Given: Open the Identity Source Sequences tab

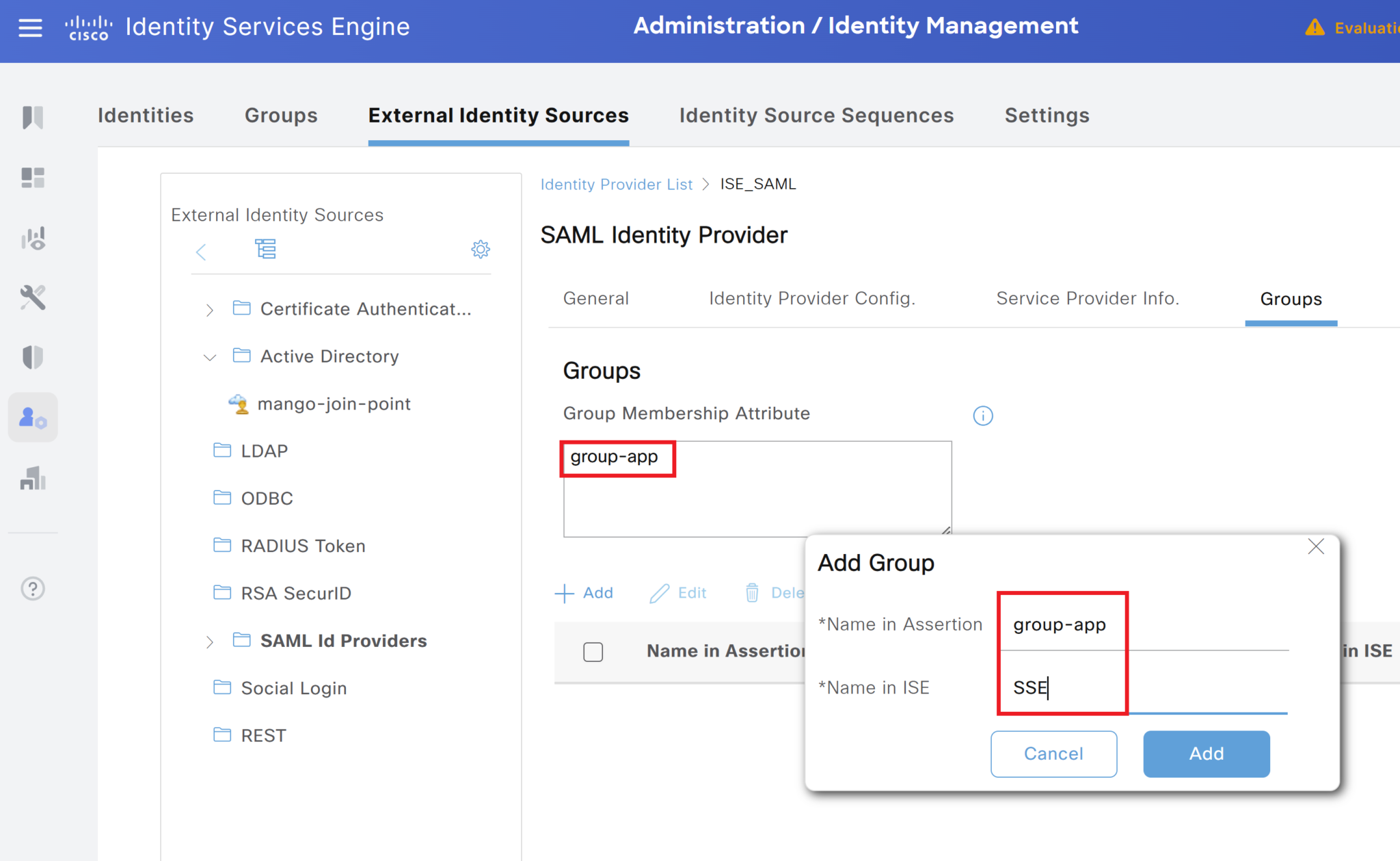Looking at the screenshot, I should click(x=816, y=115).
